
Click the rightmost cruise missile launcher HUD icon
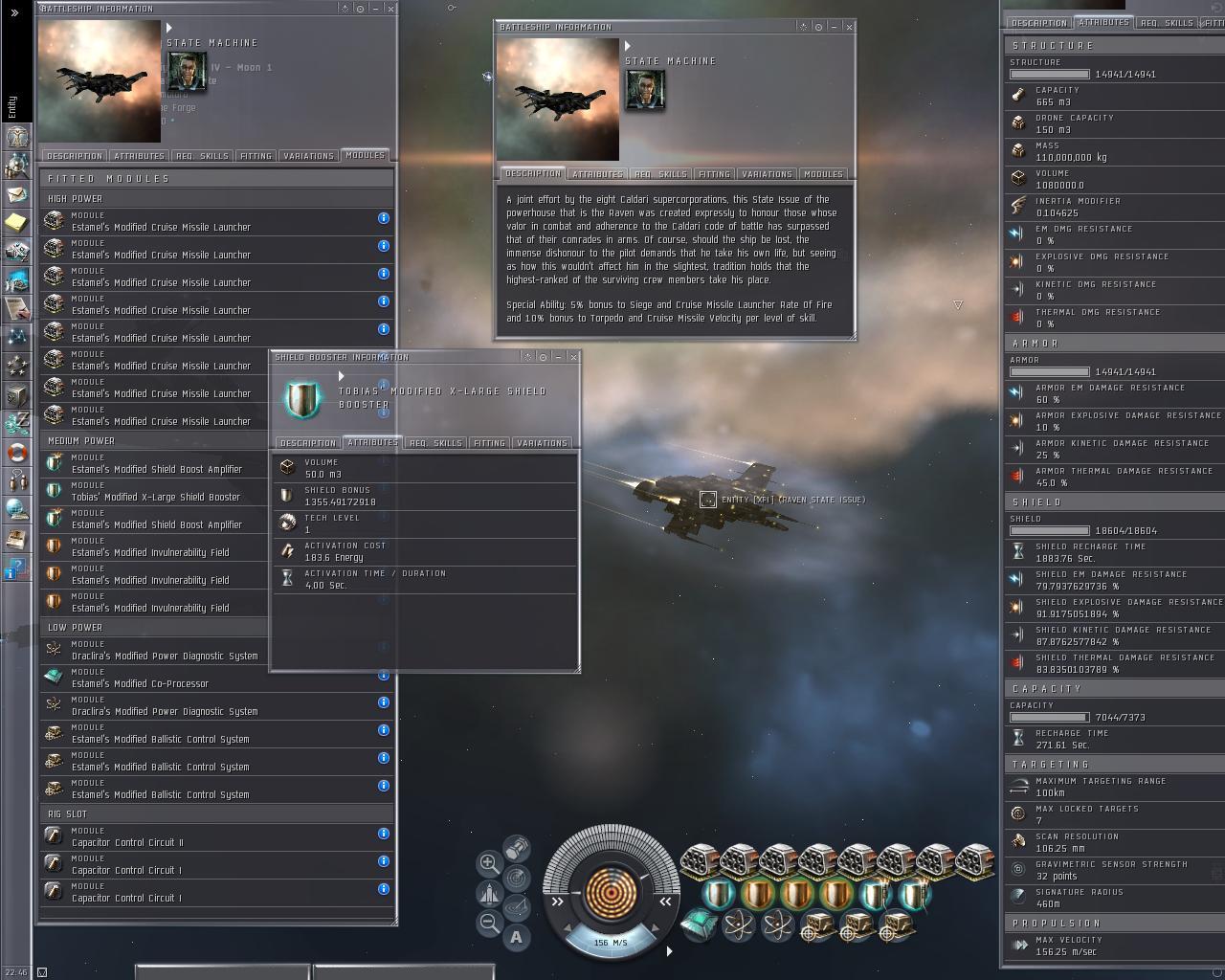click(x=974, y=861)
